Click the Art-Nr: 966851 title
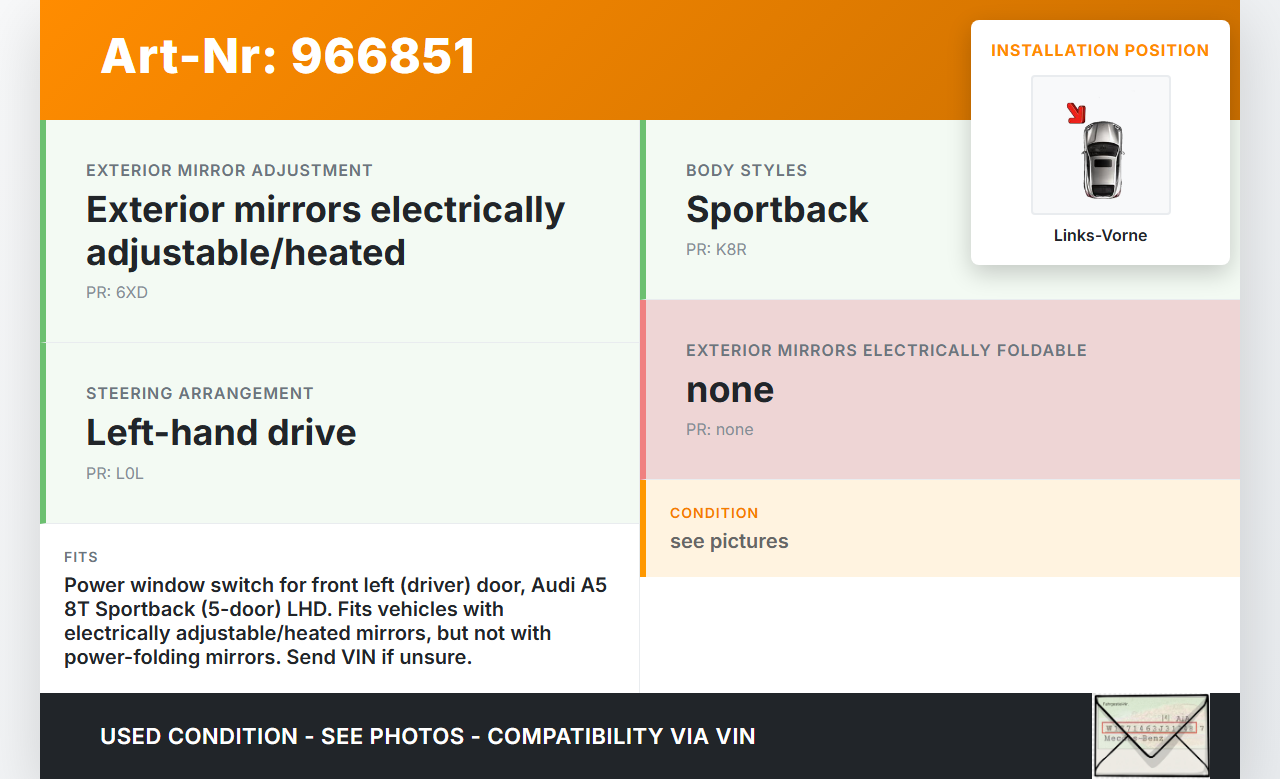 coord(288,56)
